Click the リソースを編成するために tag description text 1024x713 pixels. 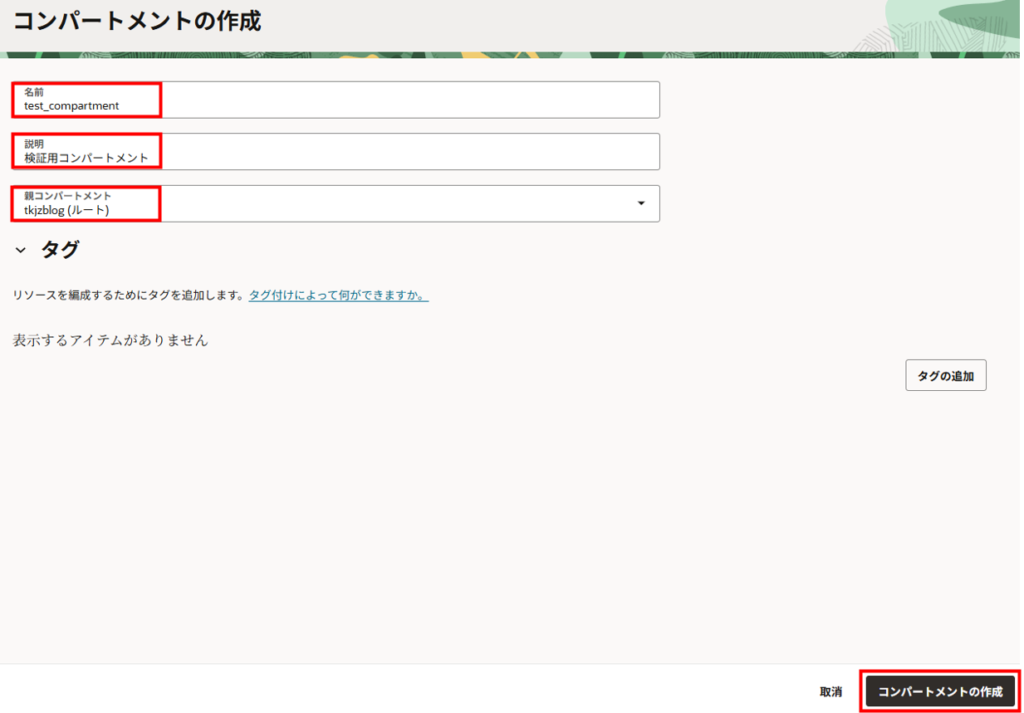coord(128,296)
